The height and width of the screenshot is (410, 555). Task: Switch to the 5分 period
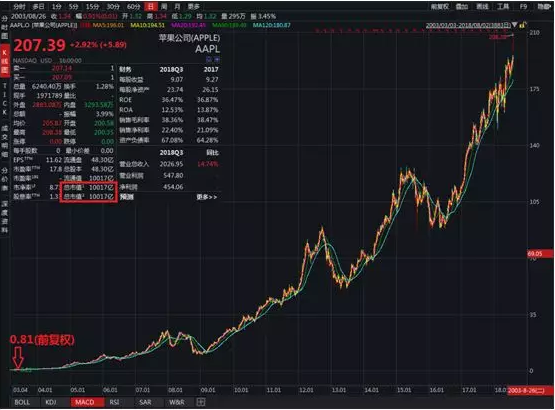point(74,6)
